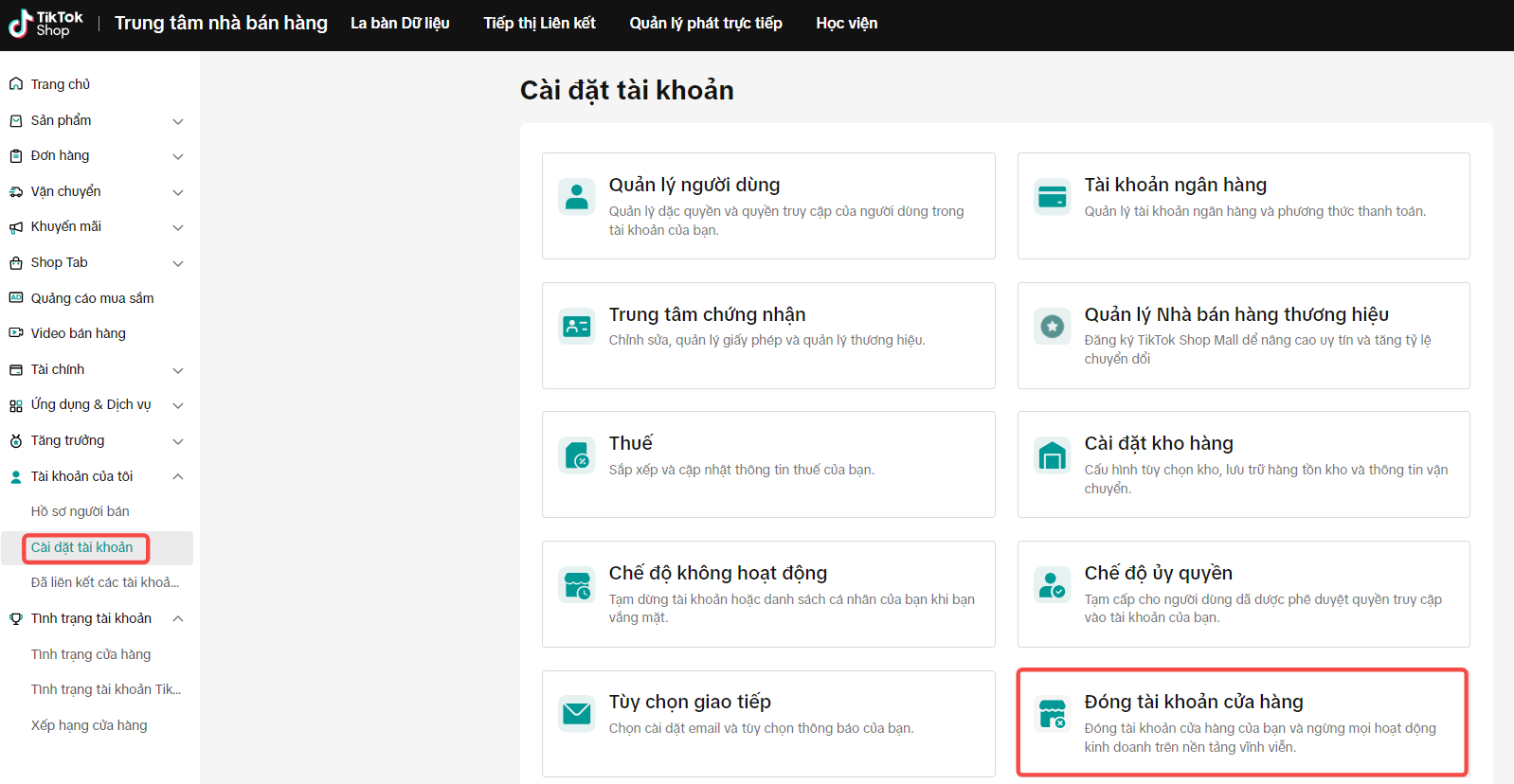Click the Tài chính card icon

[x=16, y=369]
